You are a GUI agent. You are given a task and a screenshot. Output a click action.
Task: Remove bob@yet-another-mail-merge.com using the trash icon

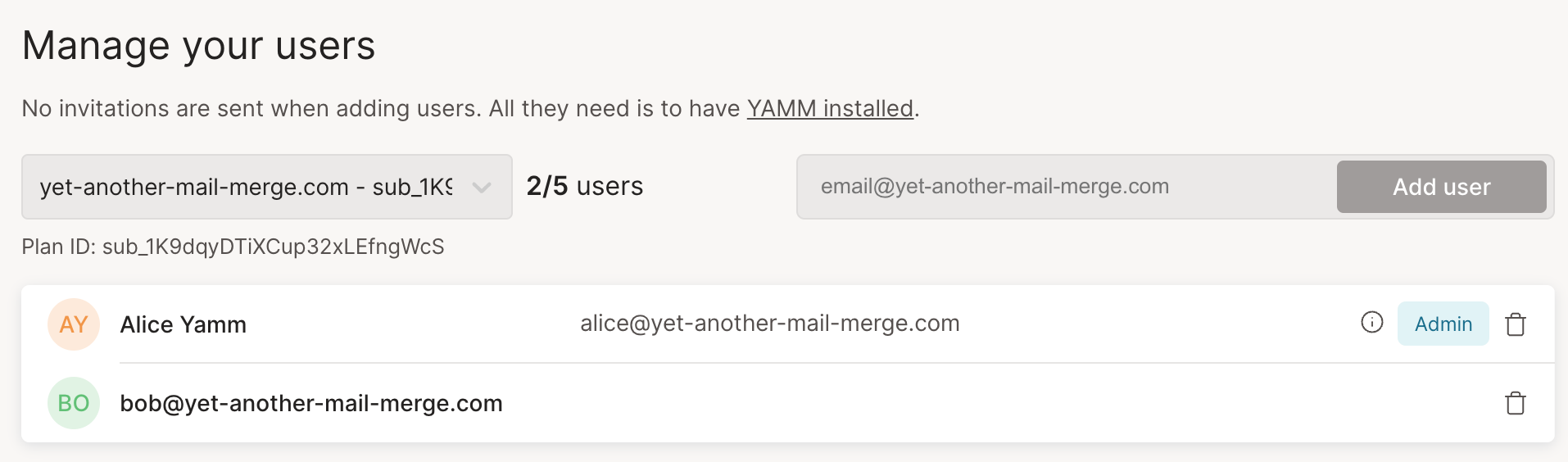1515,403
